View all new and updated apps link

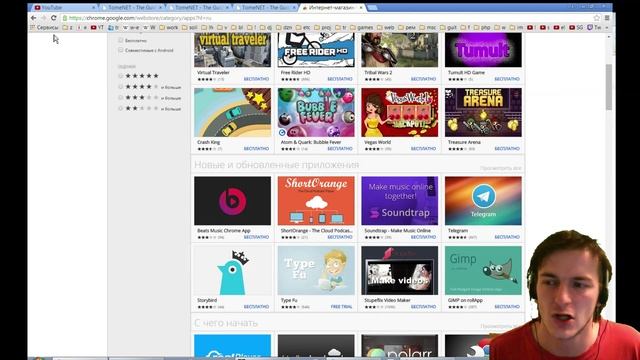501,168
